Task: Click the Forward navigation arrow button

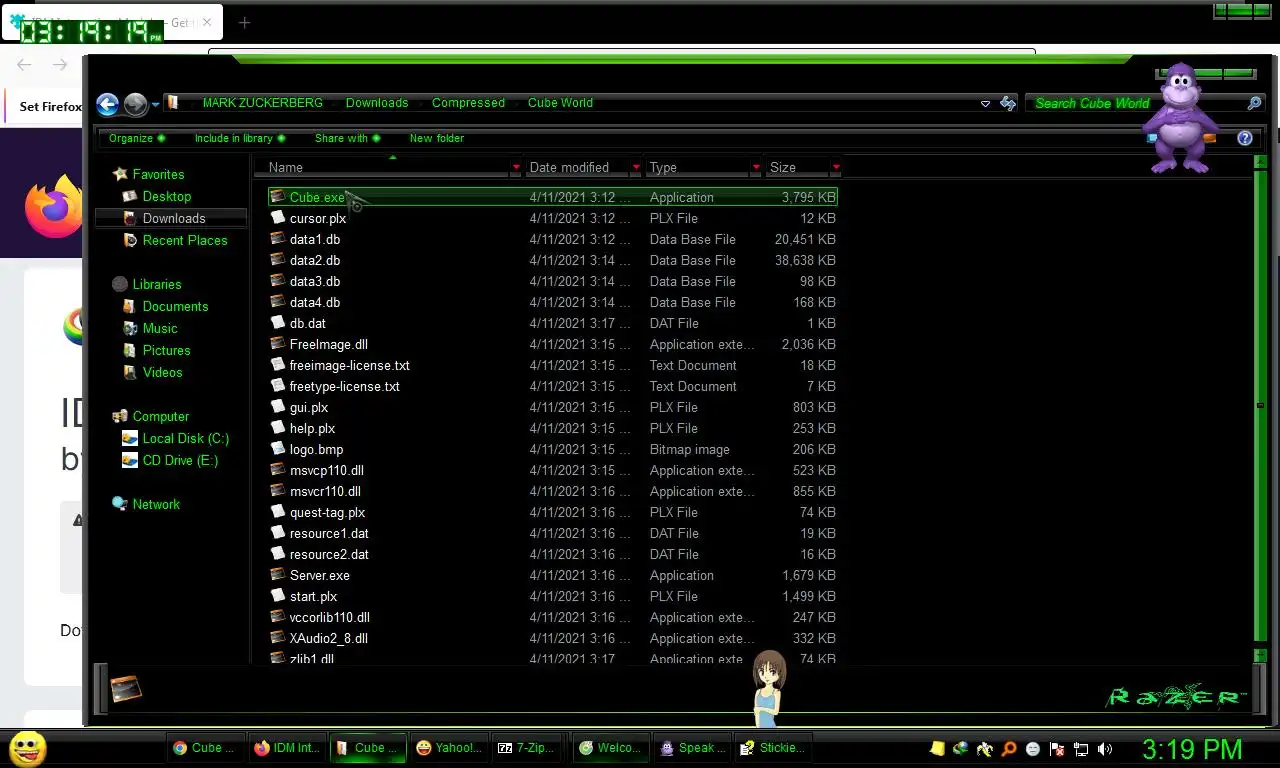Action: coord(135,103)
